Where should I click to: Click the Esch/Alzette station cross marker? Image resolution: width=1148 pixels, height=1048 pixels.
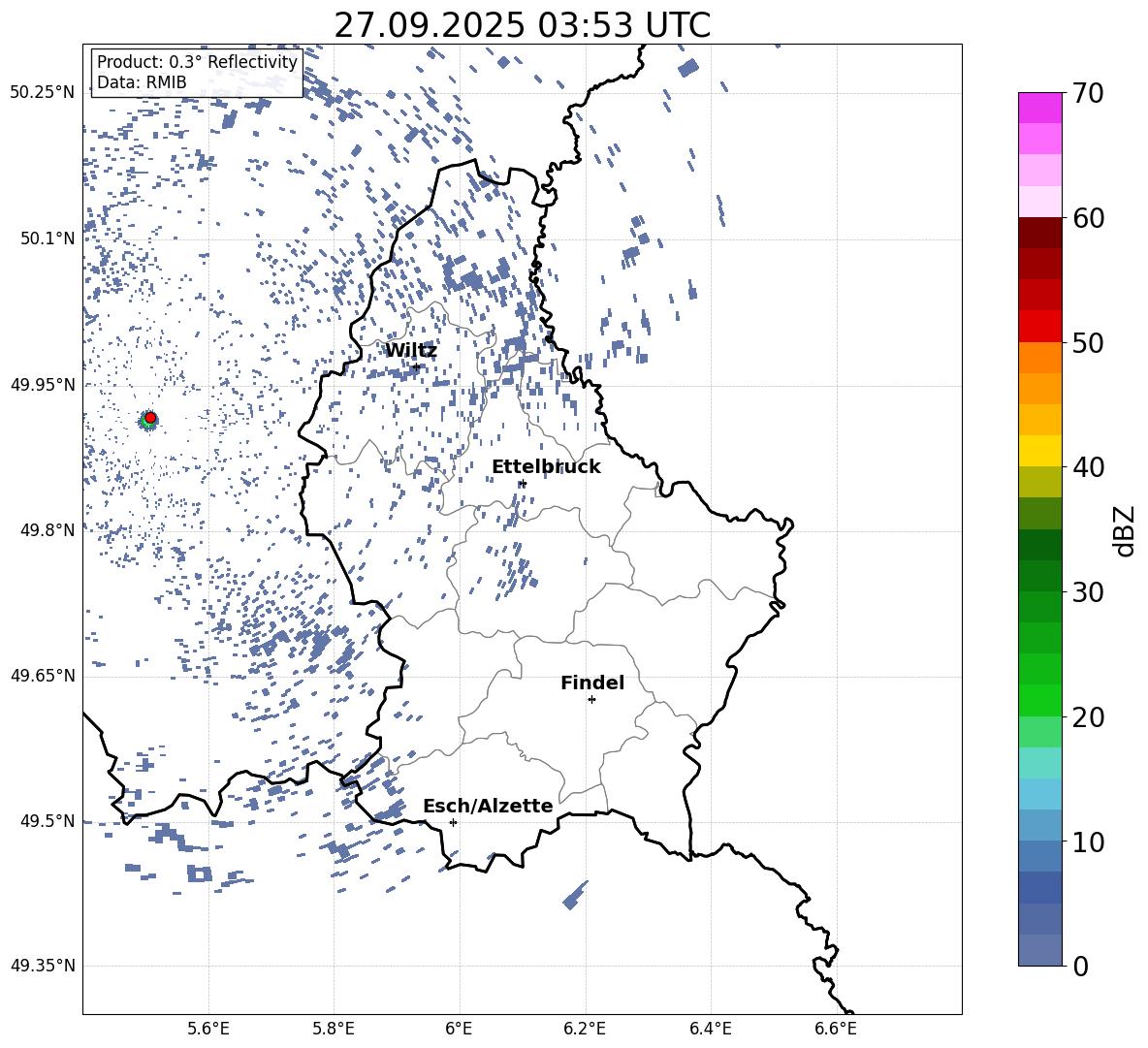coord(453,822)
